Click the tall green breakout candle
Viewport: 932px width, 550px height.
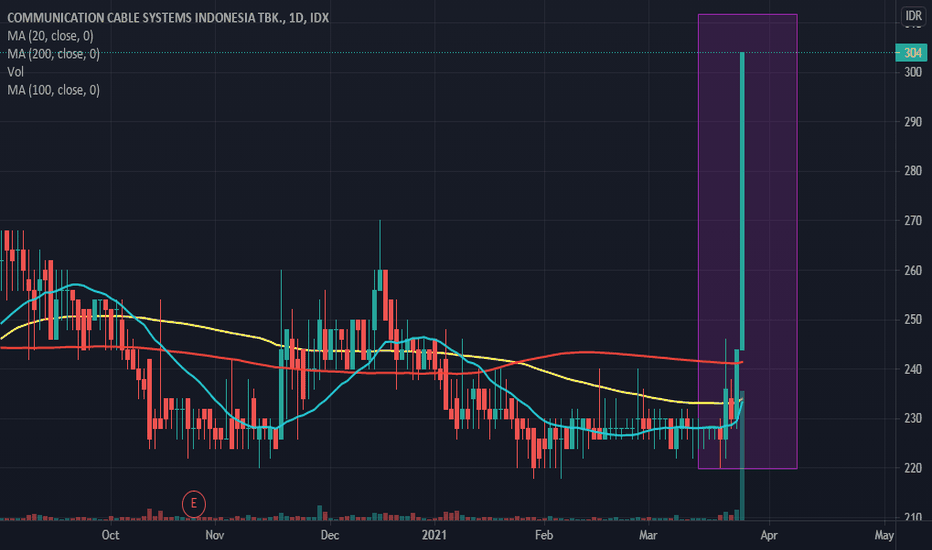pos(742,201)
